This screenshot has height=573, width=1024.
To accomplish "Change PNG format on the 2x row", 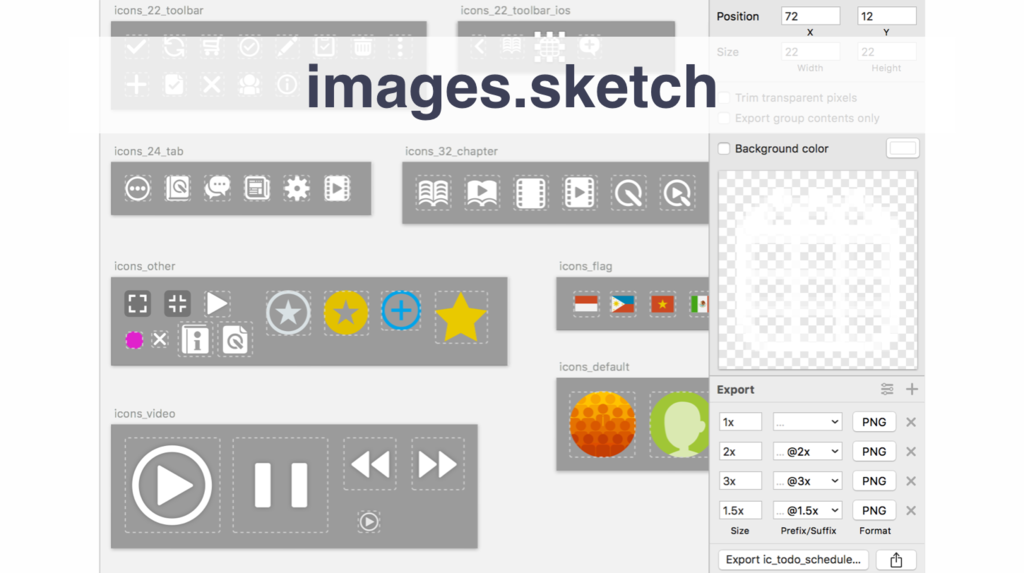I will pyautogui.click(x=874, y=451).
